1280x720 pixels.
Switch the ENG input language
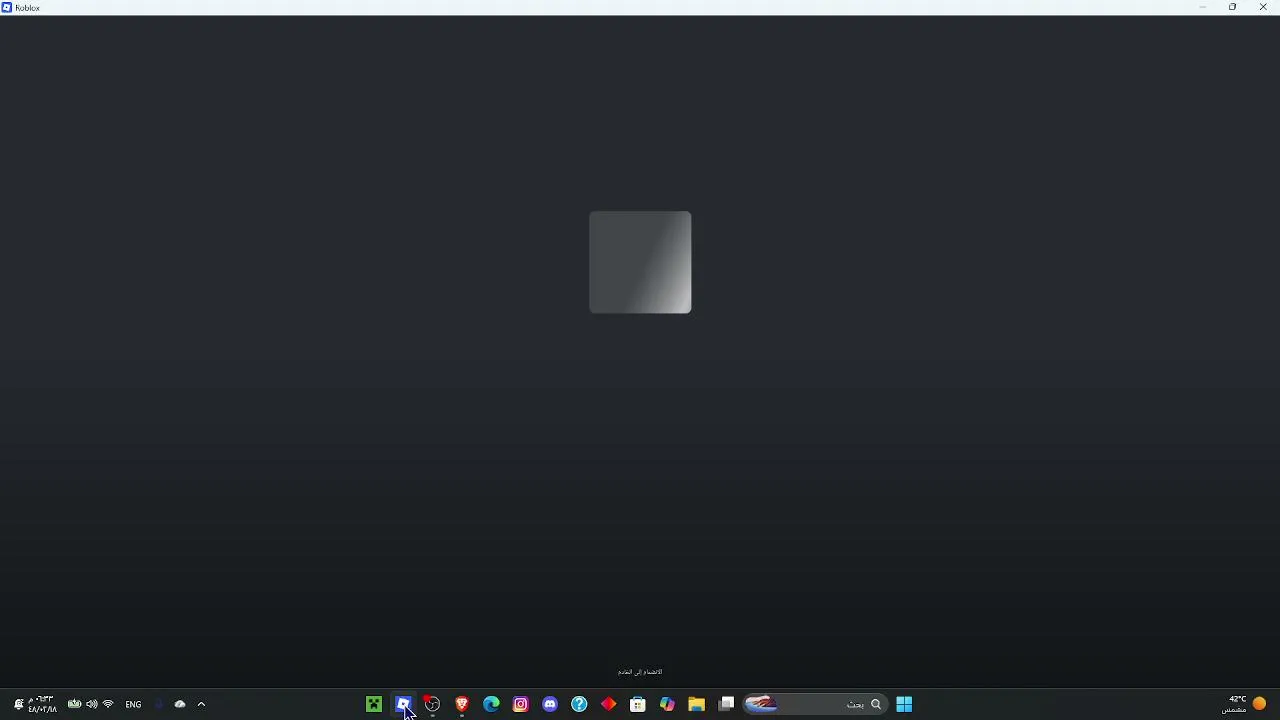(x=133, y=704)
